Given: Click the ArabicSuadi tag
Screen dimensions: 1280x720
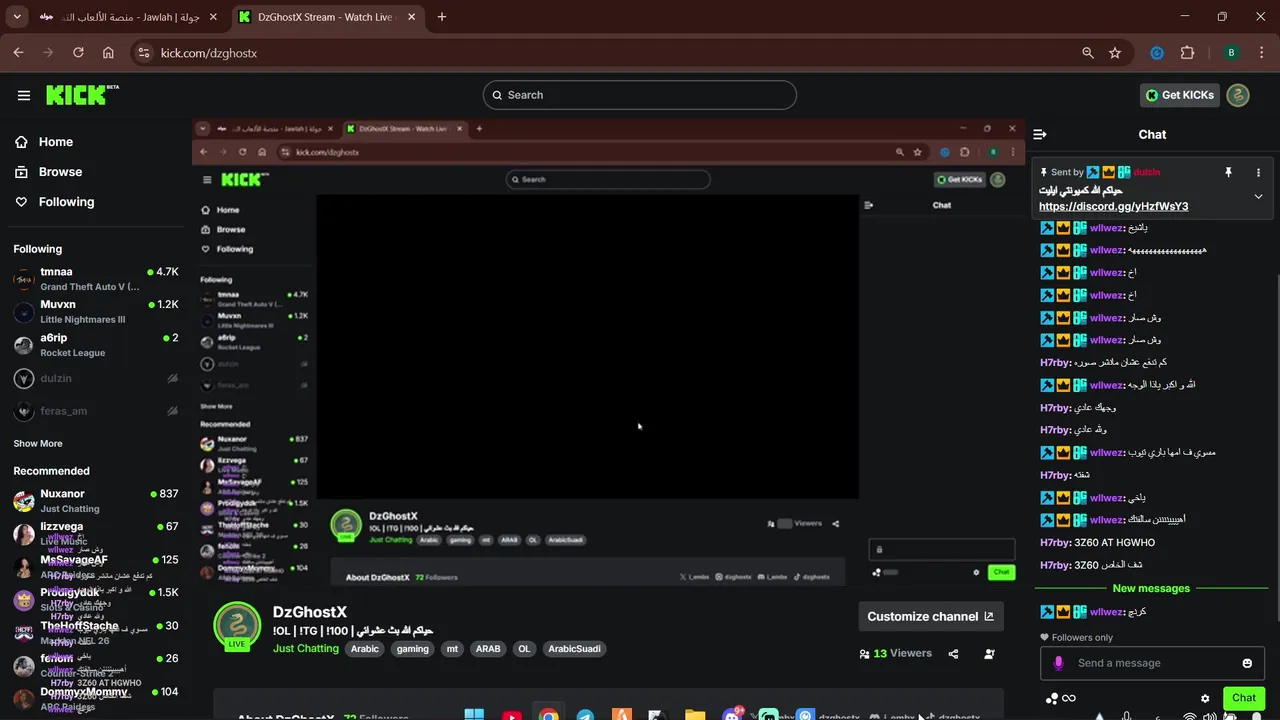Looking at the screenshot, I should click(575, 649).
